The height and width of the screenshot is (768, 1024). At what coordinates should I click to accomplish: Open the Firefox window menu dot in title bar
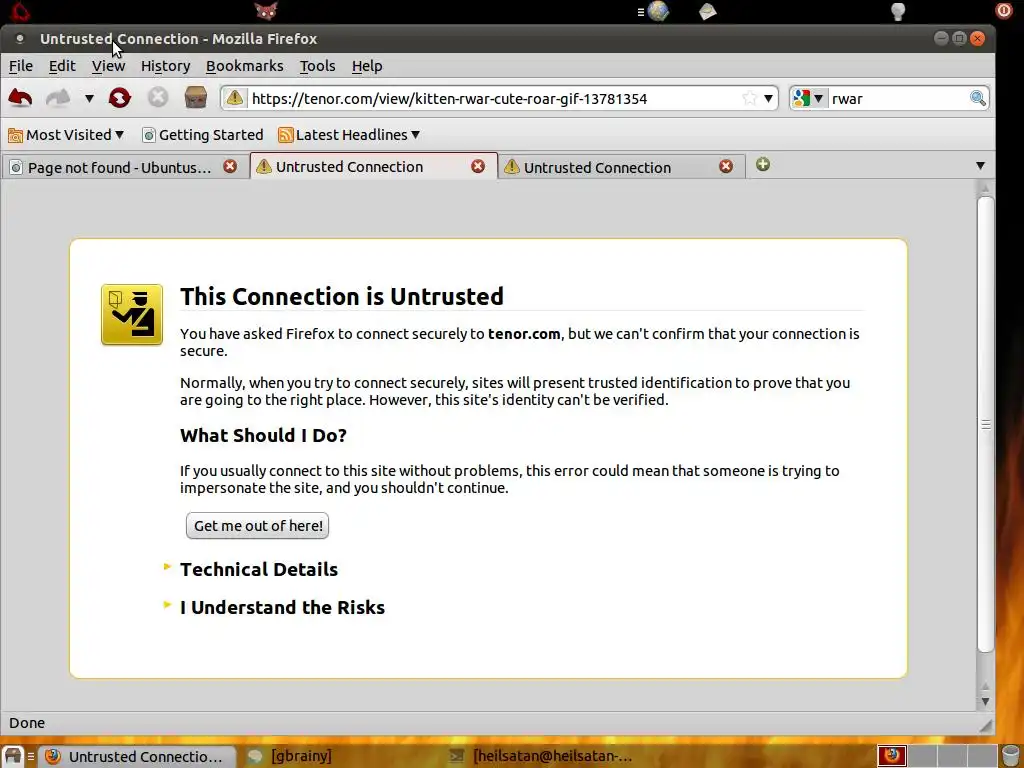20,39
